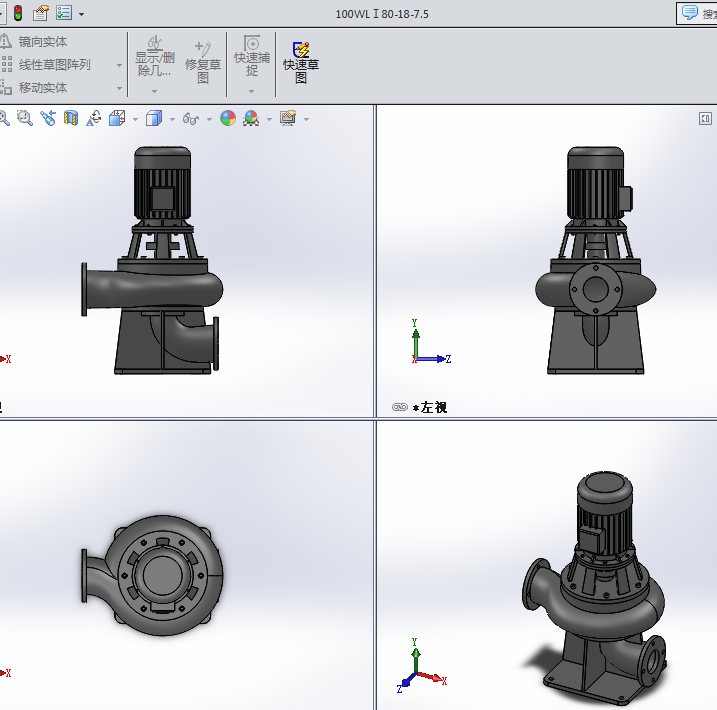717x710 pixels.
Task: Select 线性草图阵列 linear sketch pattern
Action: click(46, 64)
